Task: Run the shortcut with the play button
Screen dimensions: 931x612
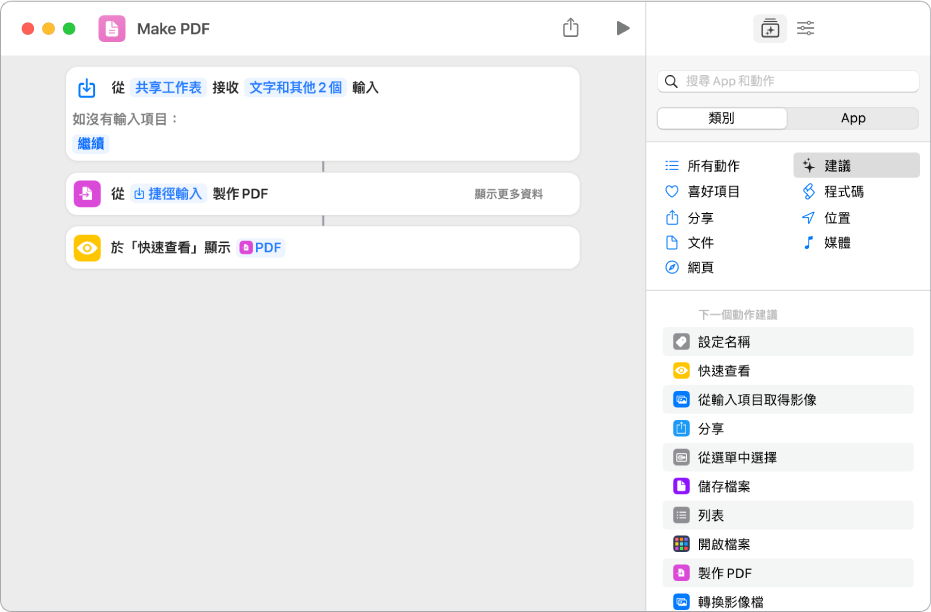Action: click(x=622, y=28)
